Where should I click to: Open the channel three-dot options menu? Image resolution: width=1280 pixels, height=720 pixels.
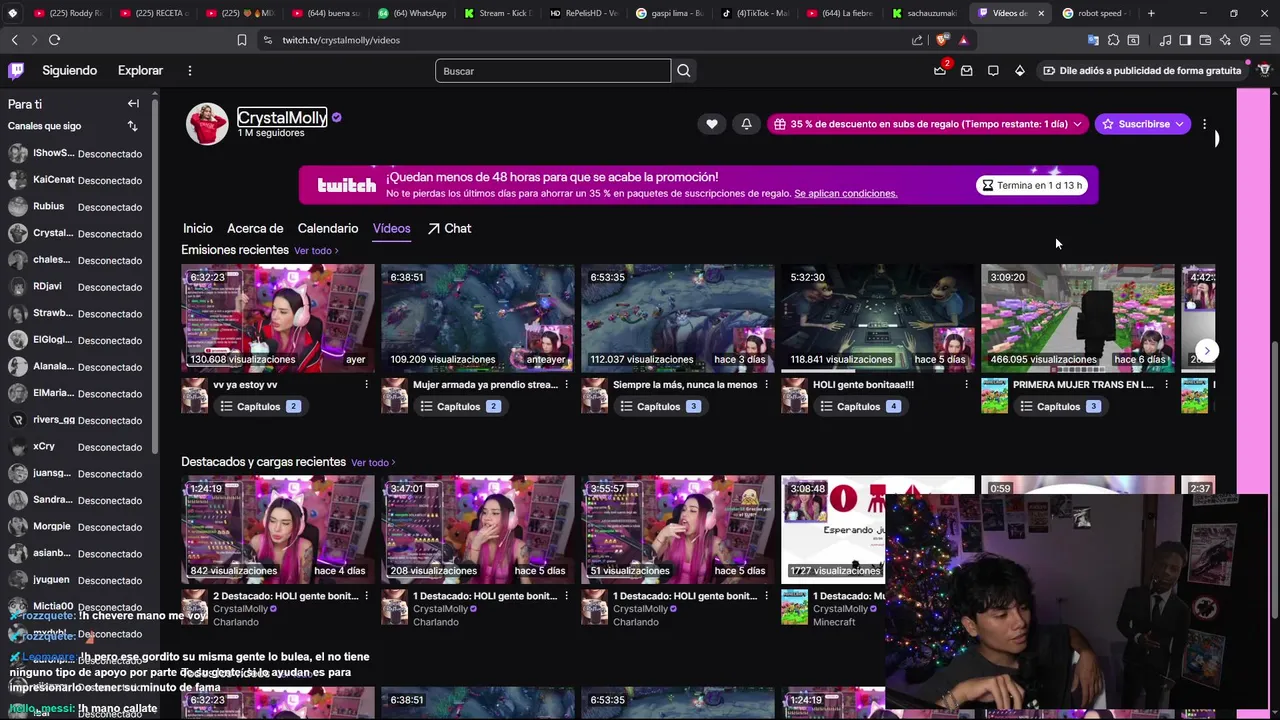(1204, 124)
